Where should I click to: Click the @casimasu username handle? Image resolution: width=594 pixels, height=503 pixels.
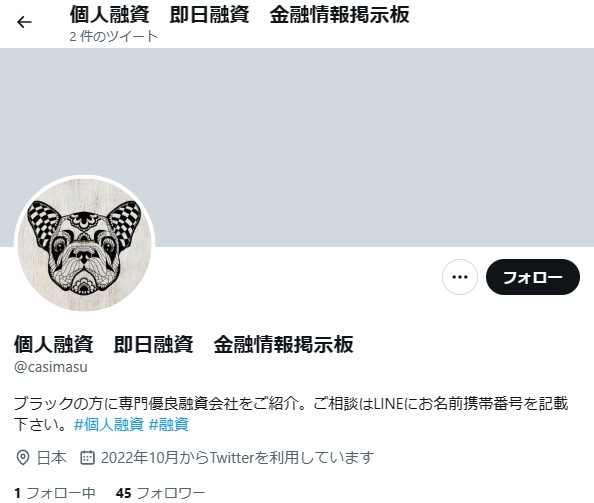pos(51,367)
